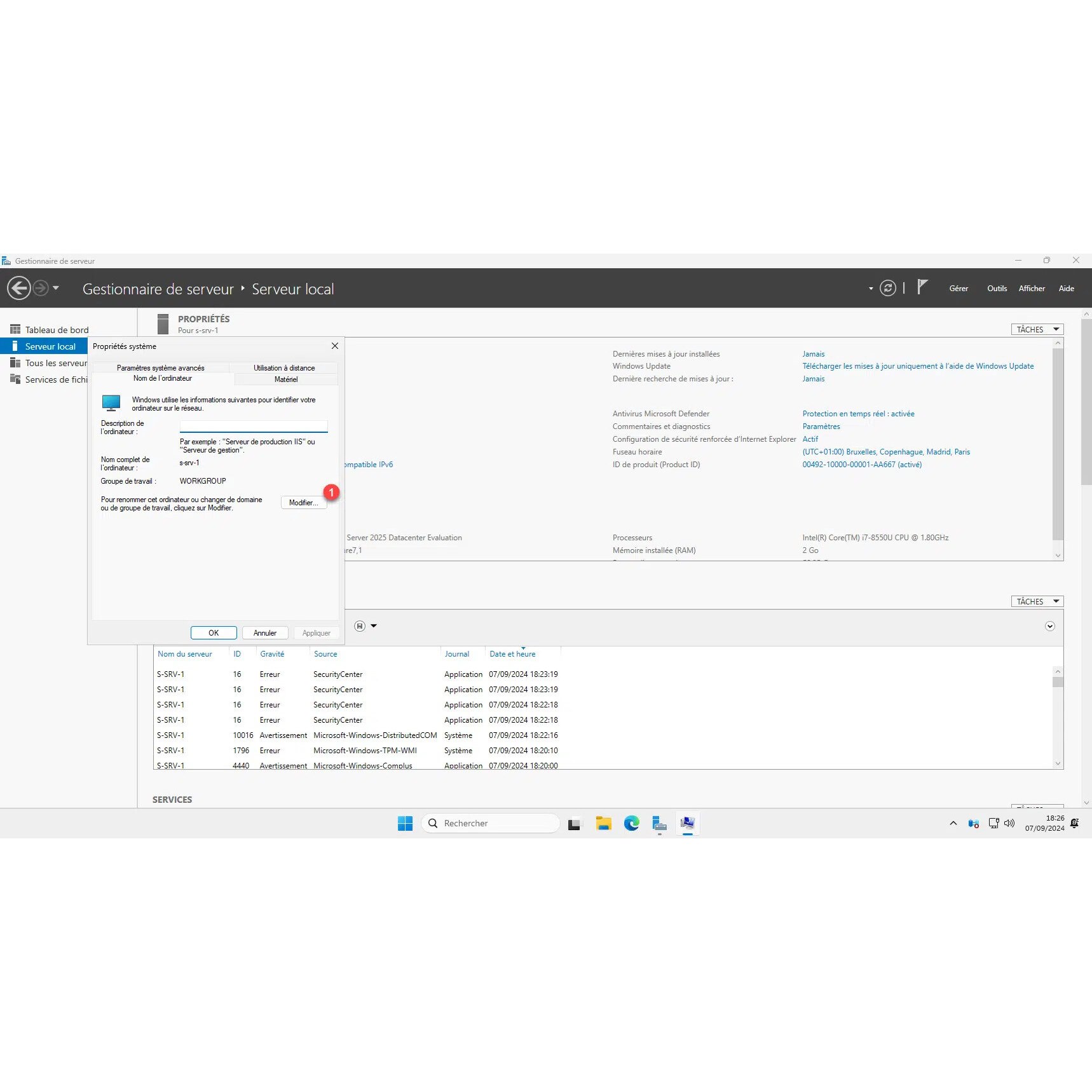
Task: Open the Afficher menu
Action: (x=1031, y=288)
